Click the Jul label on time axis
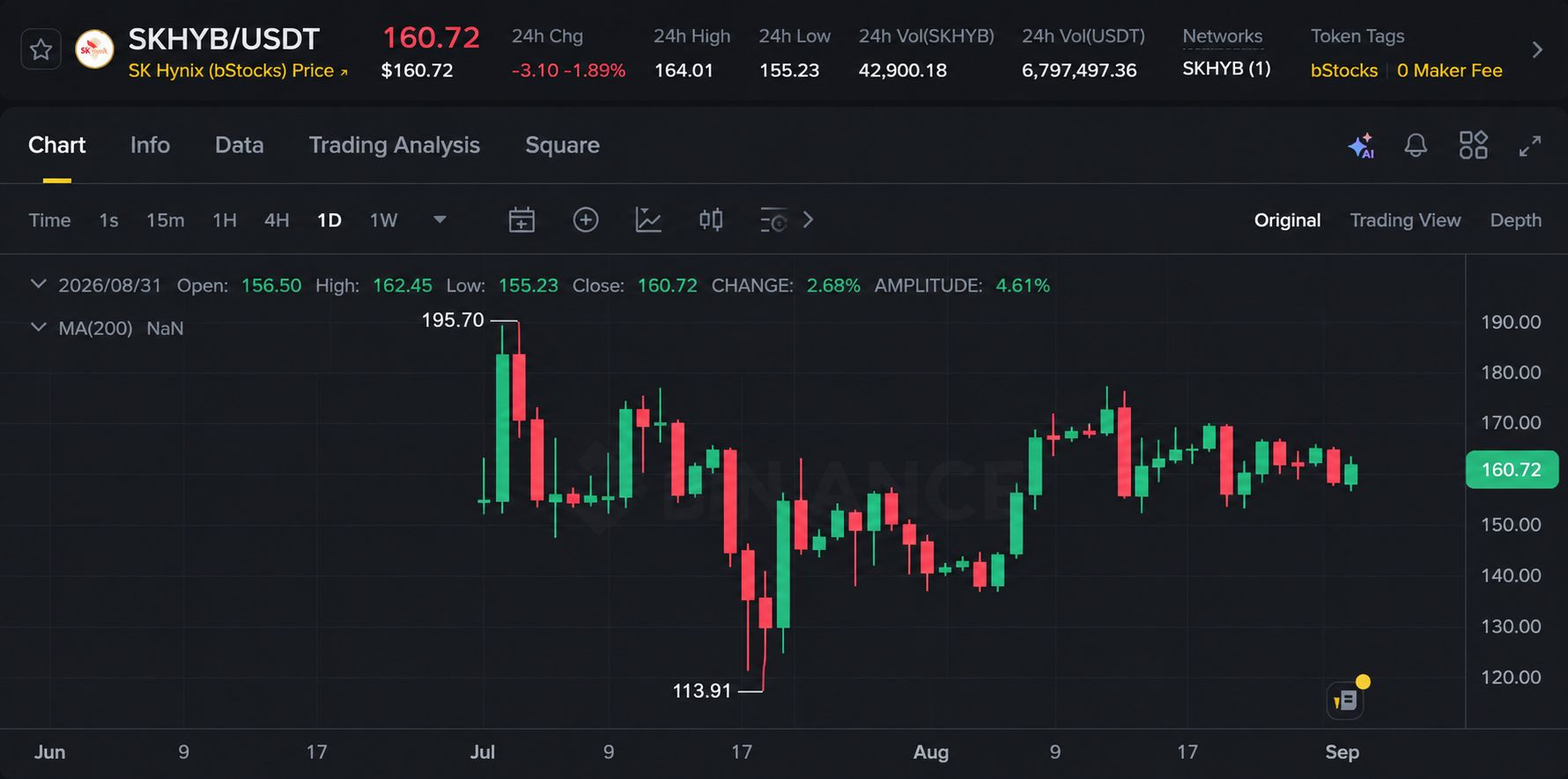 tap(483, 753)
